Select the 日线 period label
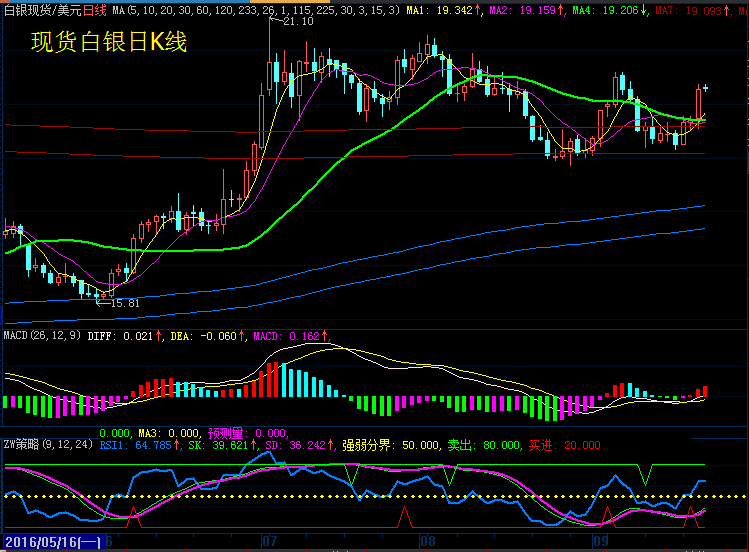Viewport: 749px width, 552px height. tap(95, 9)
